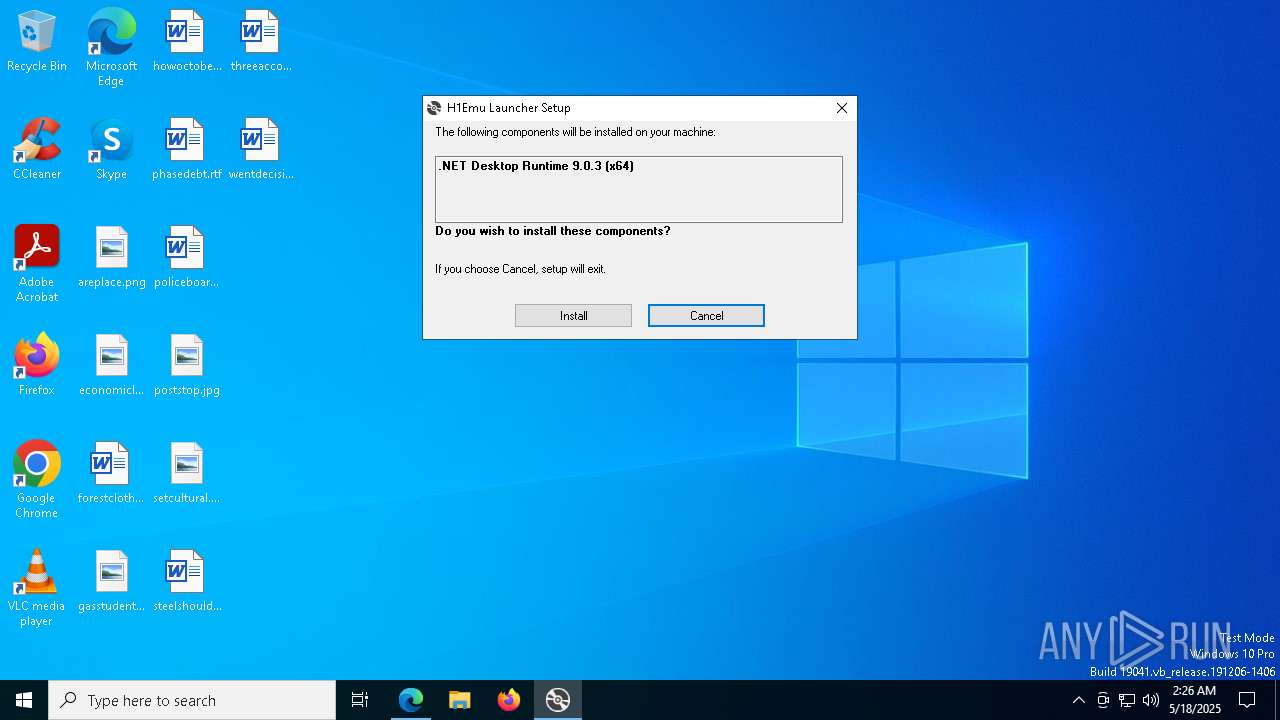Select the economicl image file icon
This screenshot has height=720, width=1280.
(111, 366)
